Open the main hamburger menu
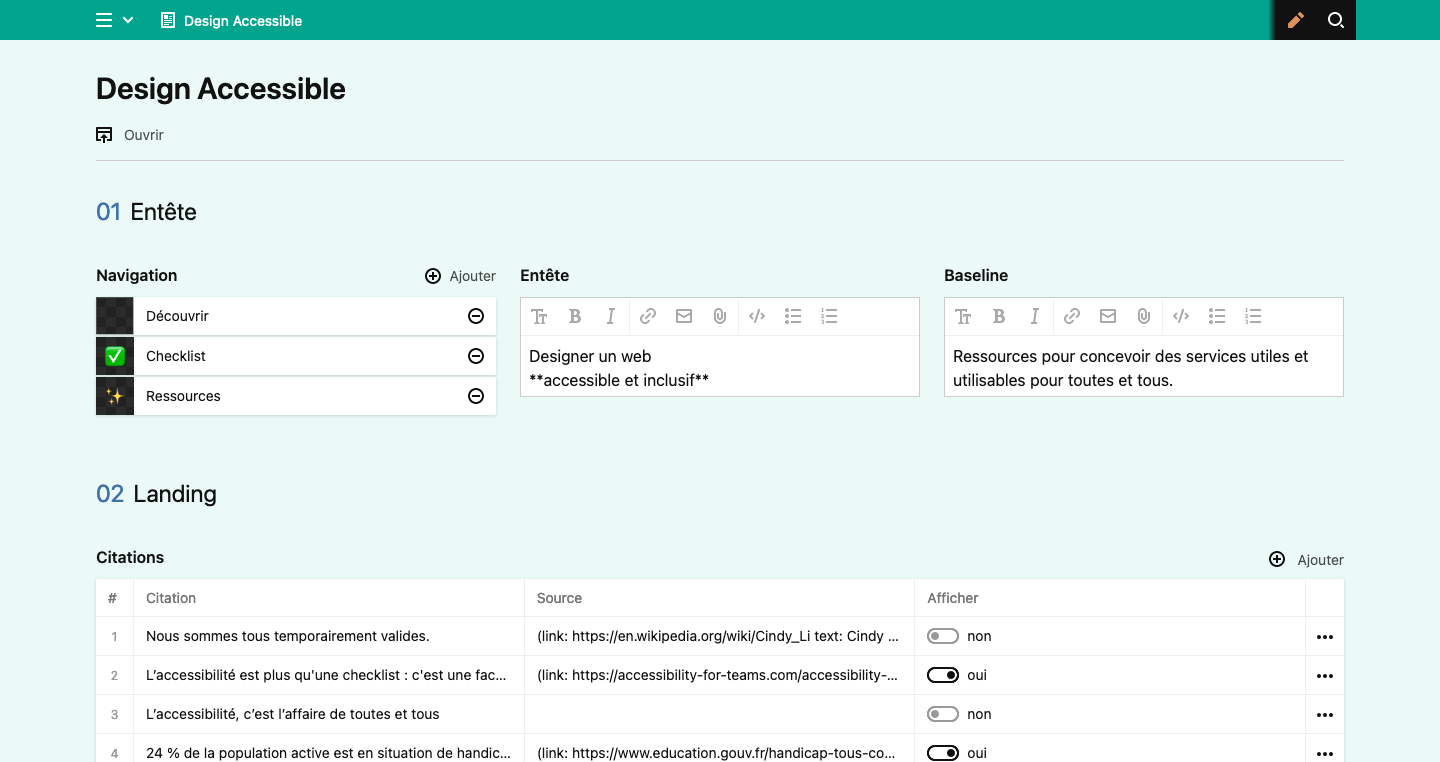Viewport: 1440px width, 762px height. tap(103, 20)
